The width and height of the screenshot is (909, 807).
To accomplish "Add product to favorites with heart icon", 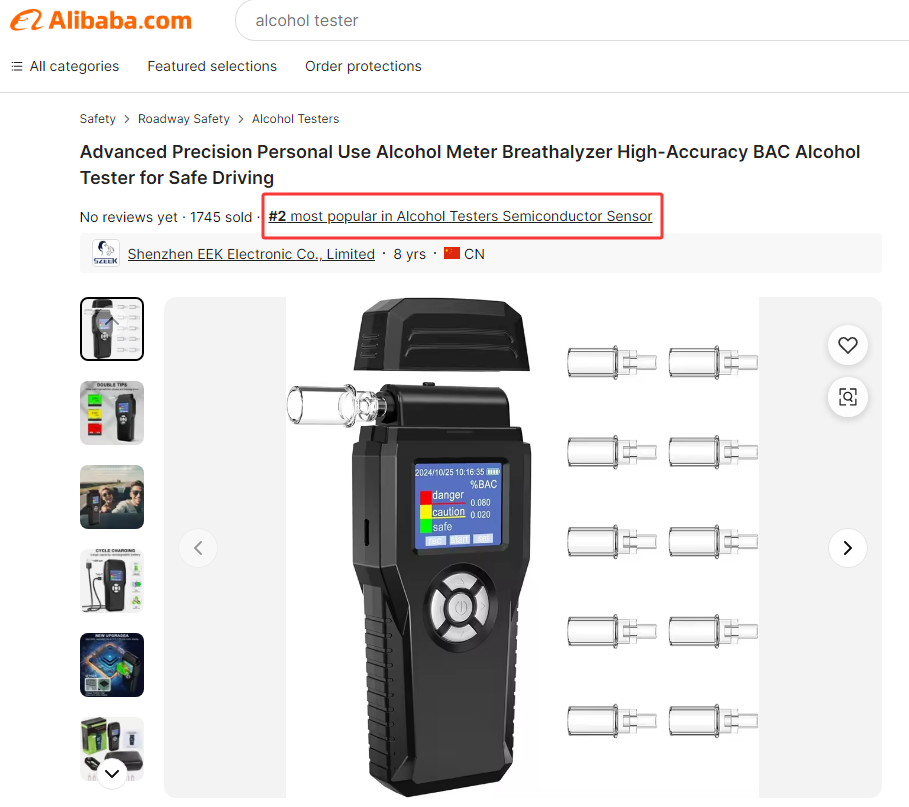I will (x=848, y=346).
